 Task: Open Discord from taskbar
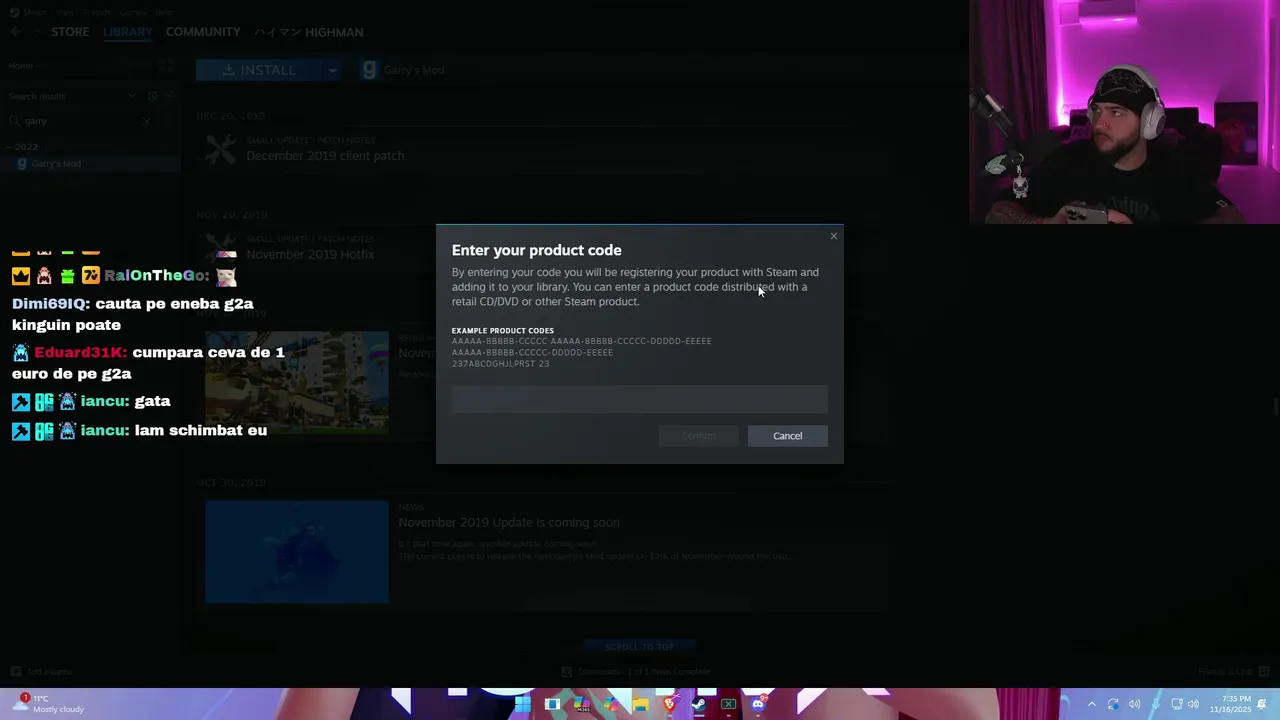coord(757,704)
